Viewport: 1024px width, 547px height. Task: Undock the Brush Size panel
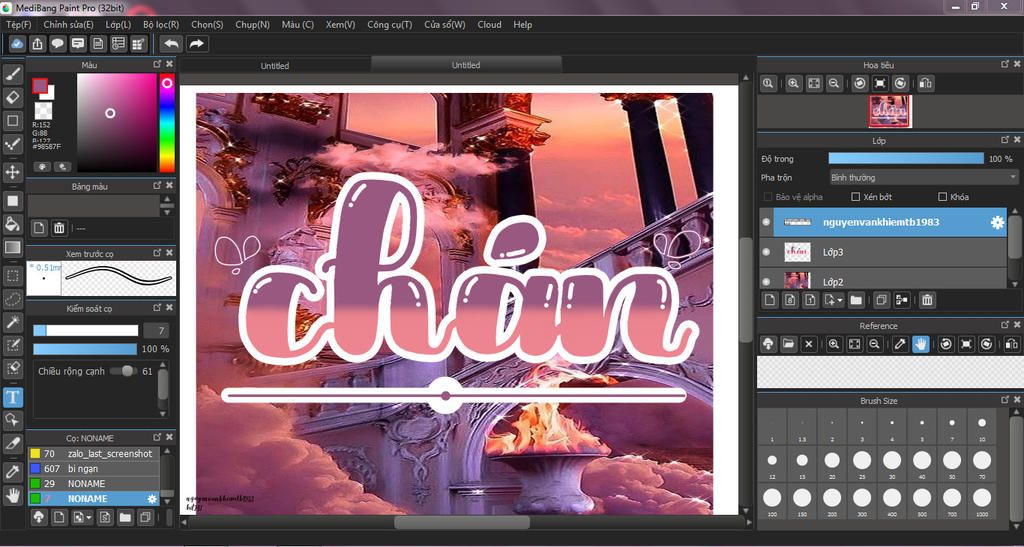pos(1005,399)
